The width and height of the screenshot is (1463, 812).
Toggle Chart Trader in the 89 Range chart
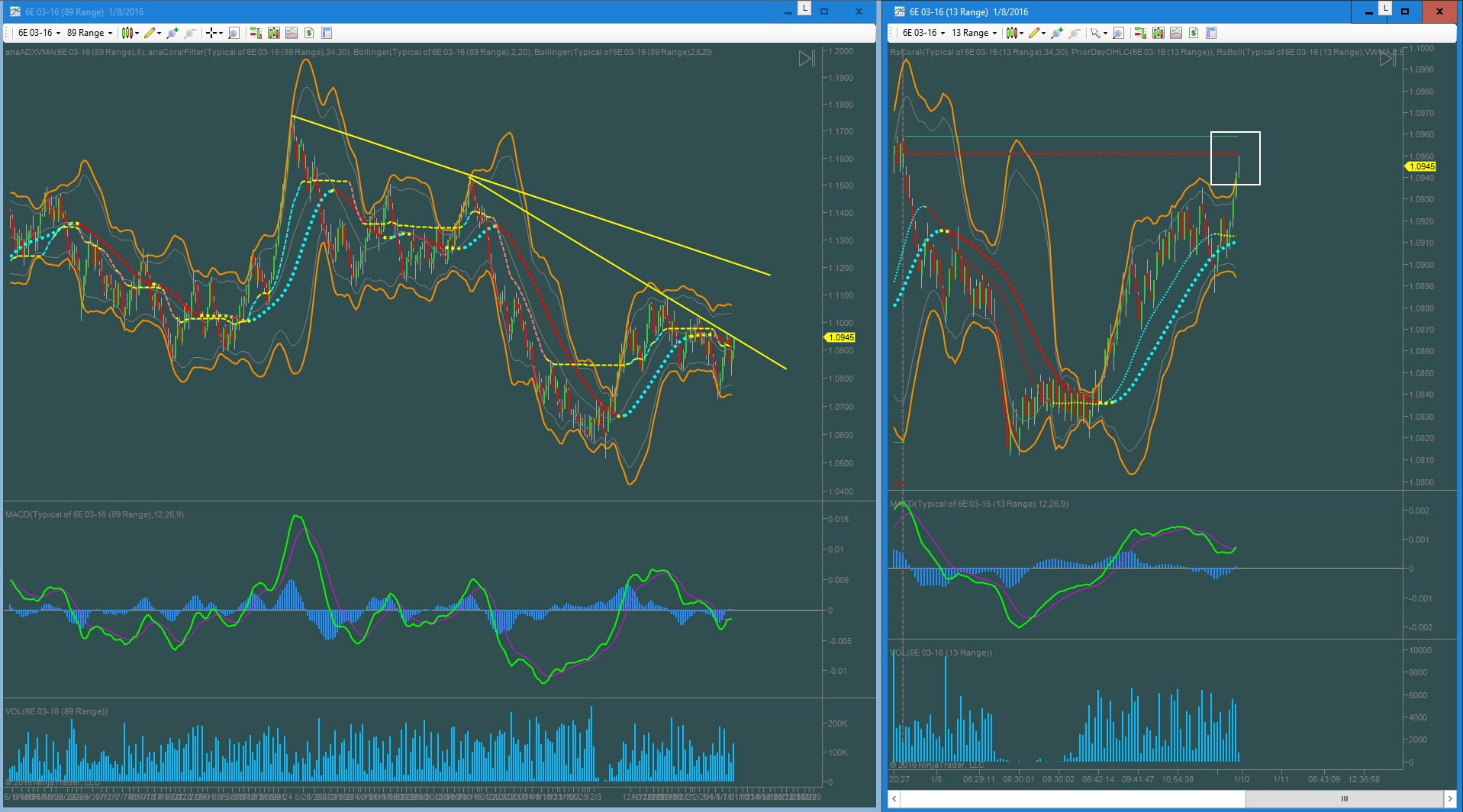point(256,33)
